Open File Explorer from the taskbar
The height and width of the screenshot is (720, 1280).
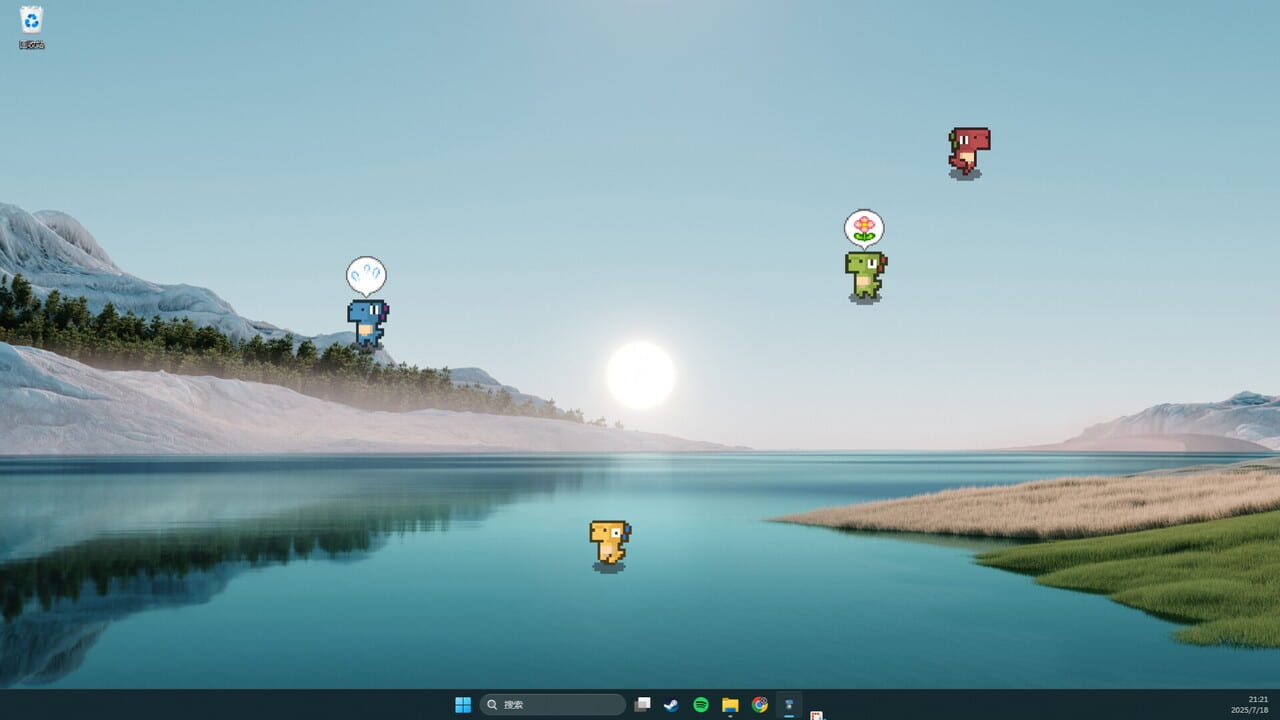[x=730, y=704]
